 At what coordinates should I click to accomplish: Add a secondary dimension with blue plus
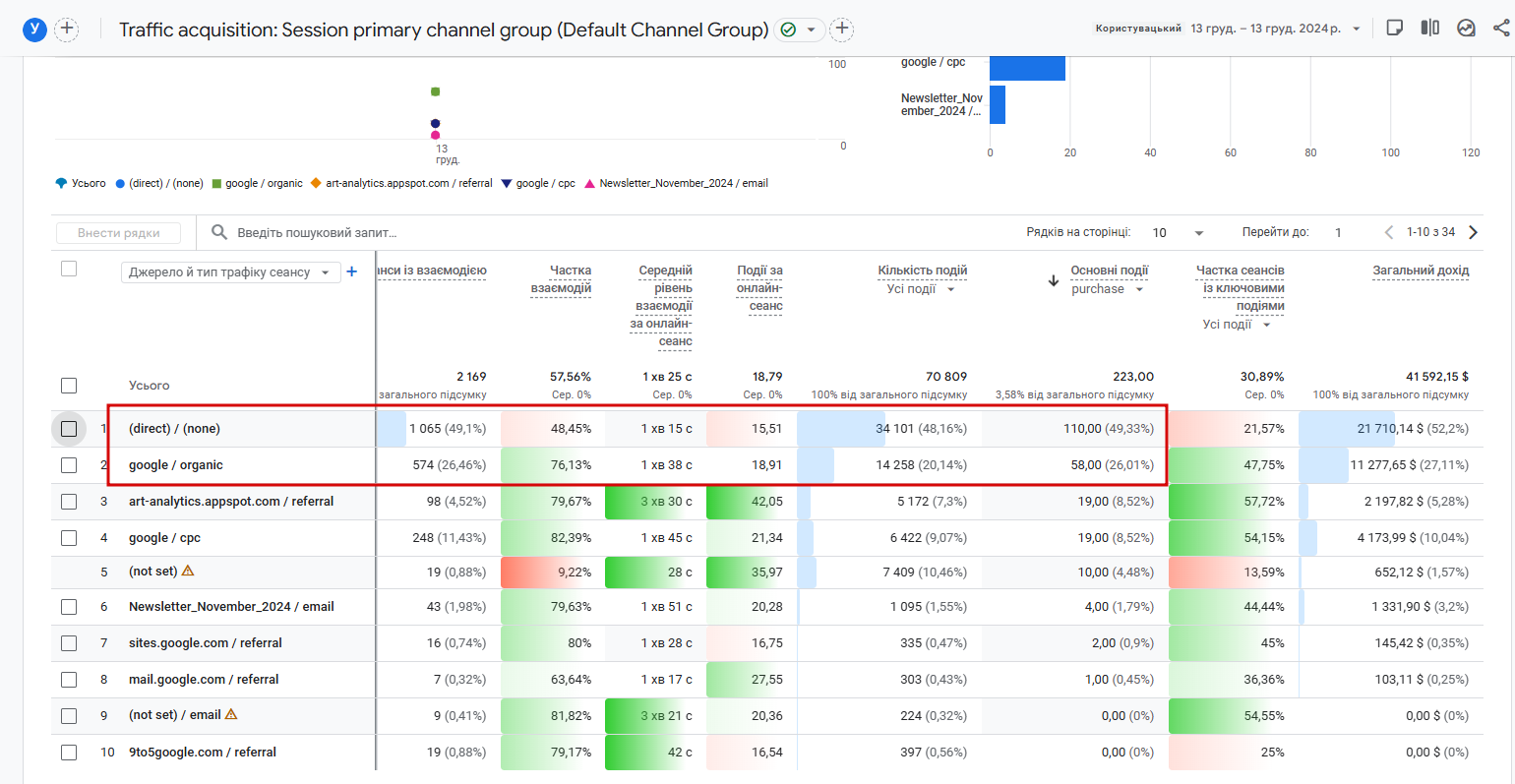[x=352, y=271]
